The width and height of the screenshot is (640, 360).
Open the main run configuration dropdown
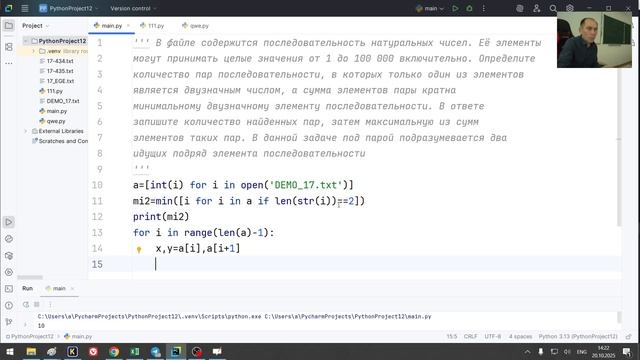click(x=429, y=8)
